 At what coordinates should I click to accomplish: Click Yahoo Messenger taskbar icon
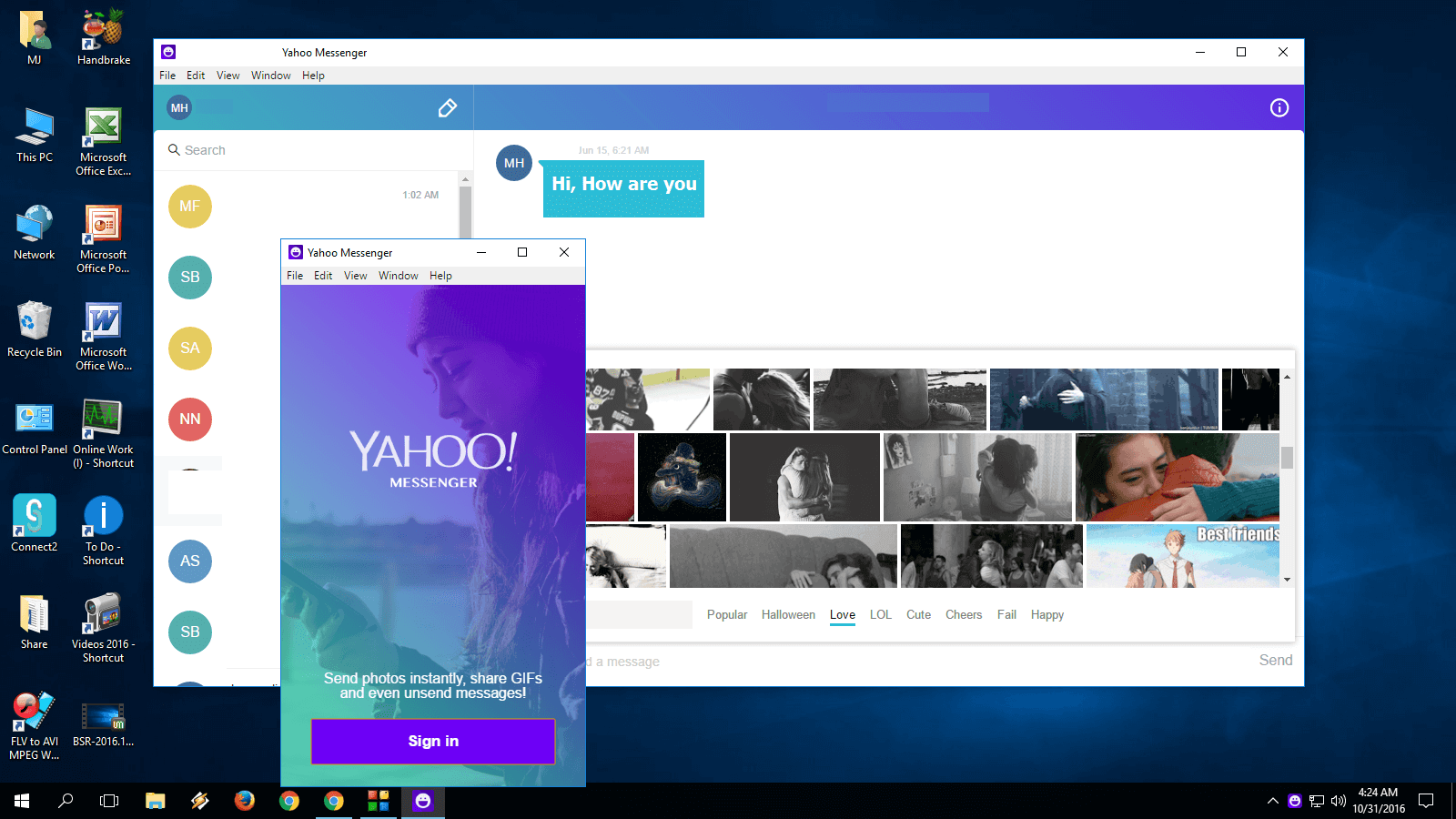point(422,801)
